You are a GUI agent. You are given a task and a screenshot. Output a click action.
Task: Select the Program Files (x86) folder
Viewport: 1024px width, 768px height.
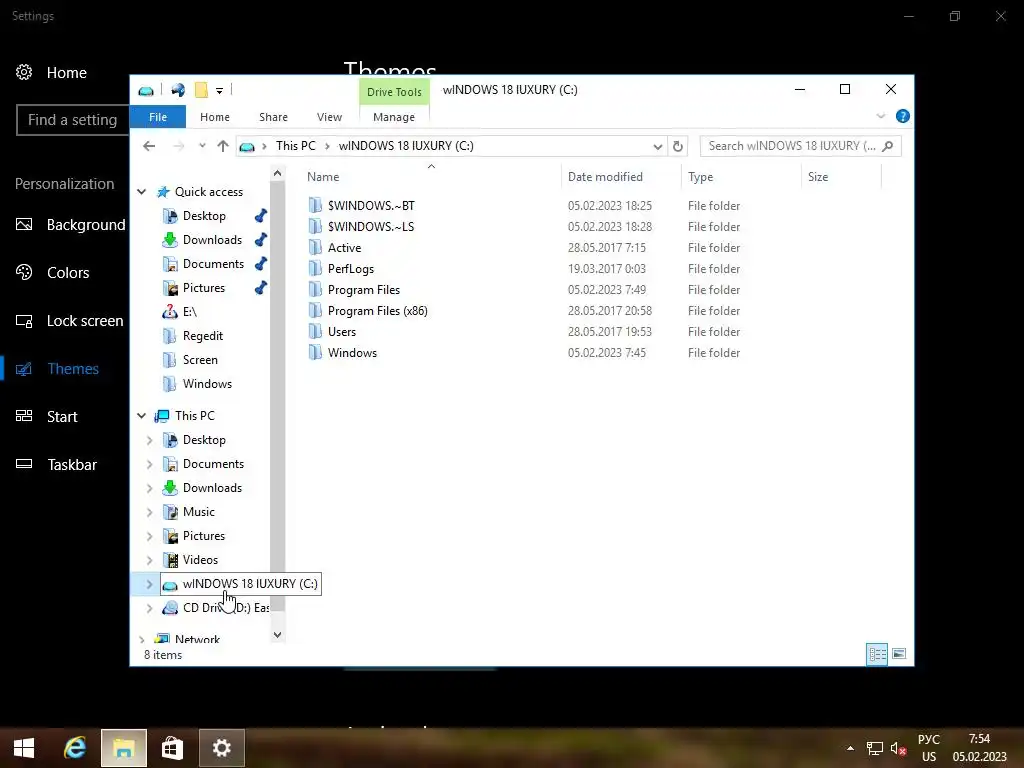click(x=377, y=311)
